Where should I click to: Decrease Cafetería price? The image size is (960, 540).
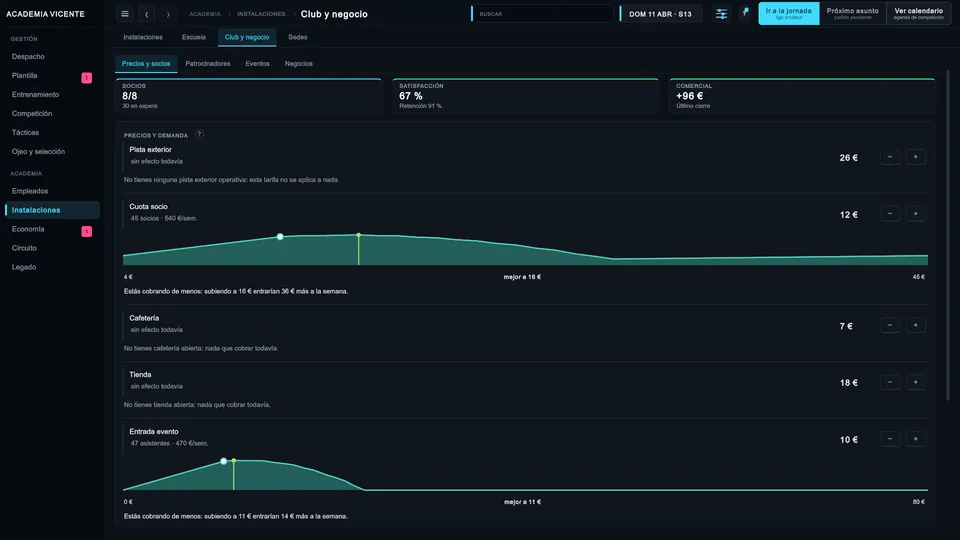click(x=890, y=326)
